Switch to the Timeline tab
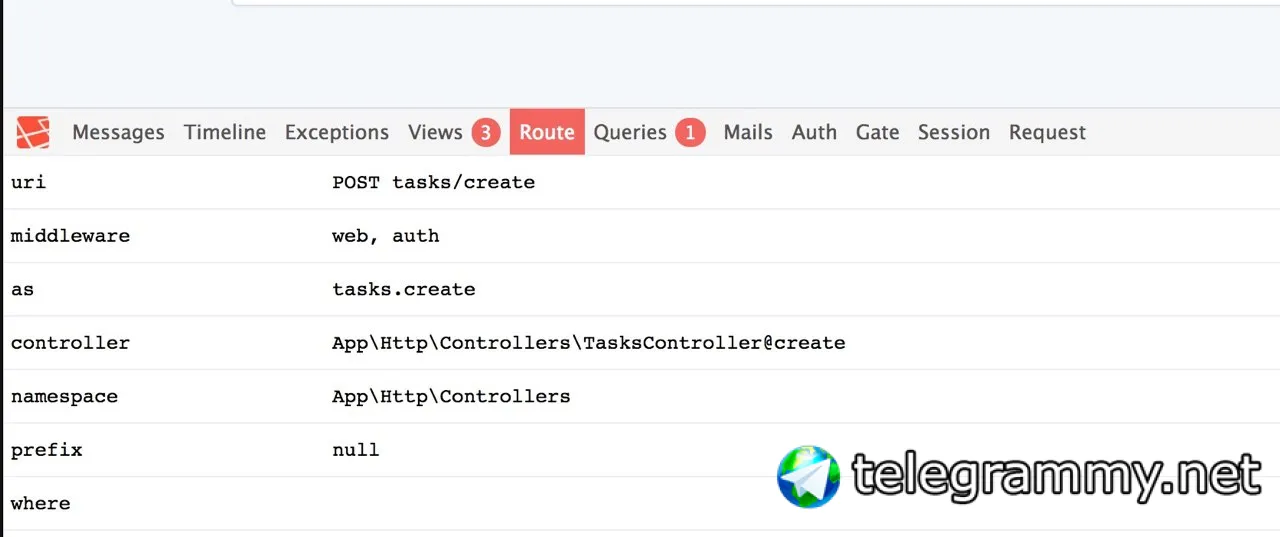 point(225,132)
